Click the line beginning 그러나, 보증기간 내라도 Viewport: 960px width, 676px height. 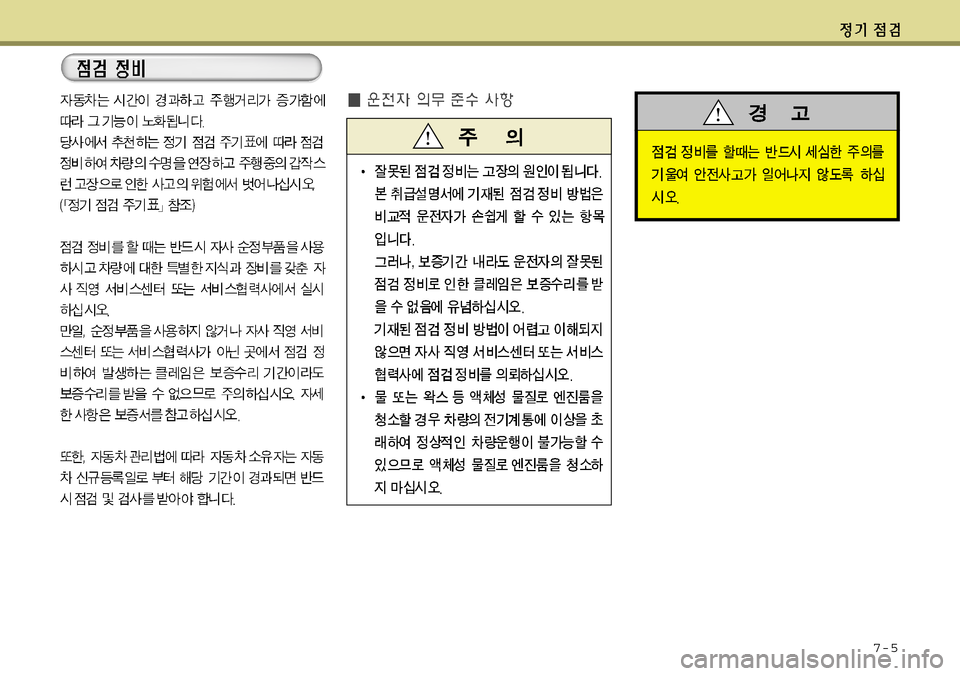tap(488, 261)
